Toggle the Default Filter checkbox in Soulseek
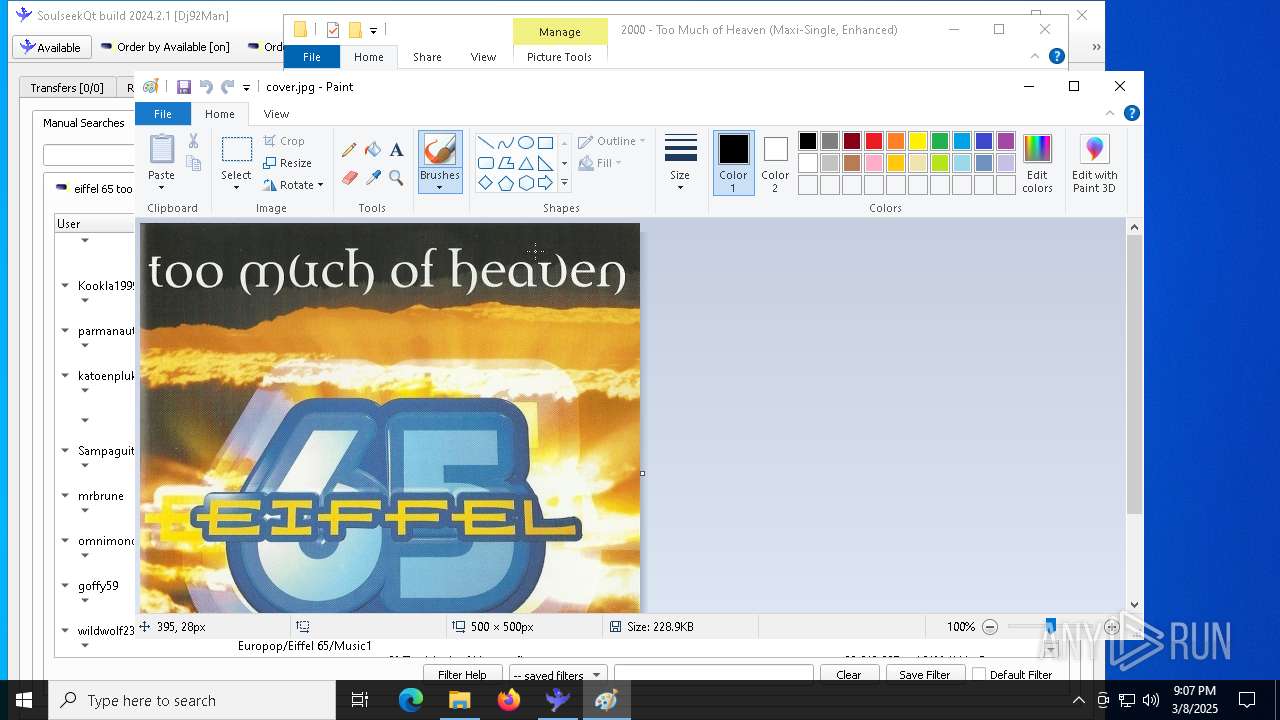This screenshot has width=1280, height=720. (x=979, y=675)
